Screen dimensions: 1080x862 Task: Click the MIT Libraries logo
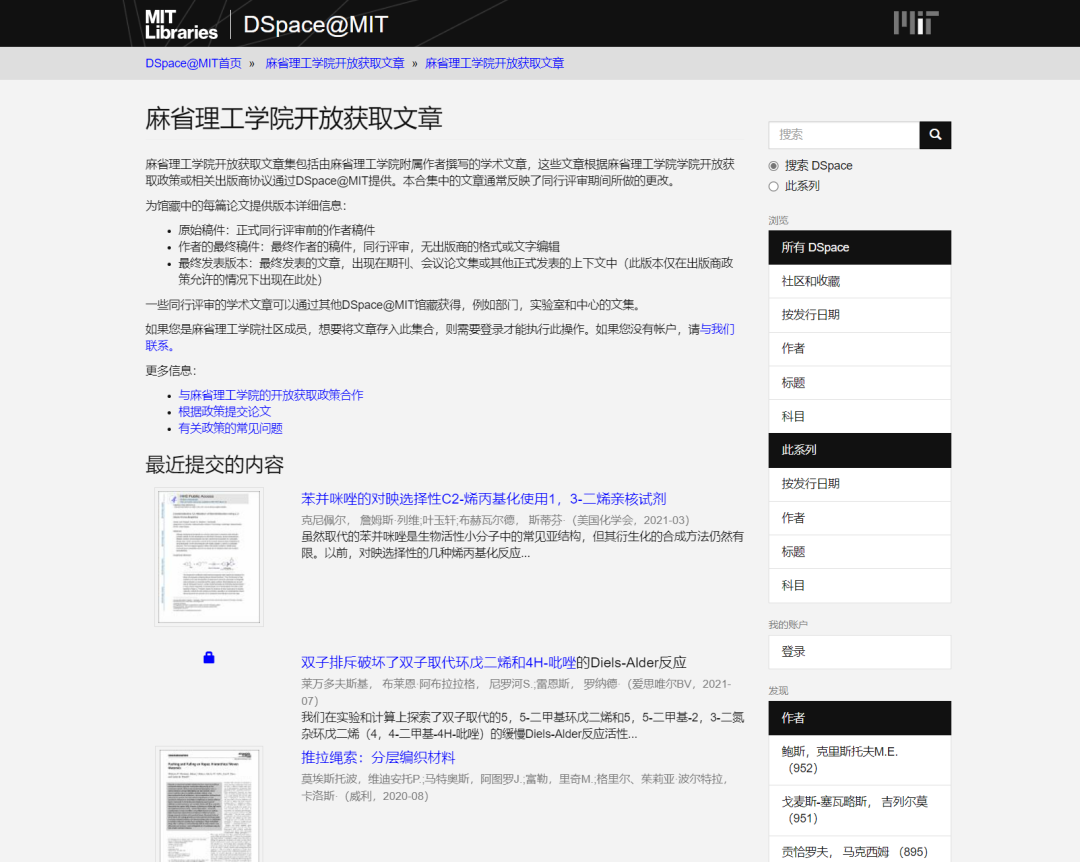[180, 22]
